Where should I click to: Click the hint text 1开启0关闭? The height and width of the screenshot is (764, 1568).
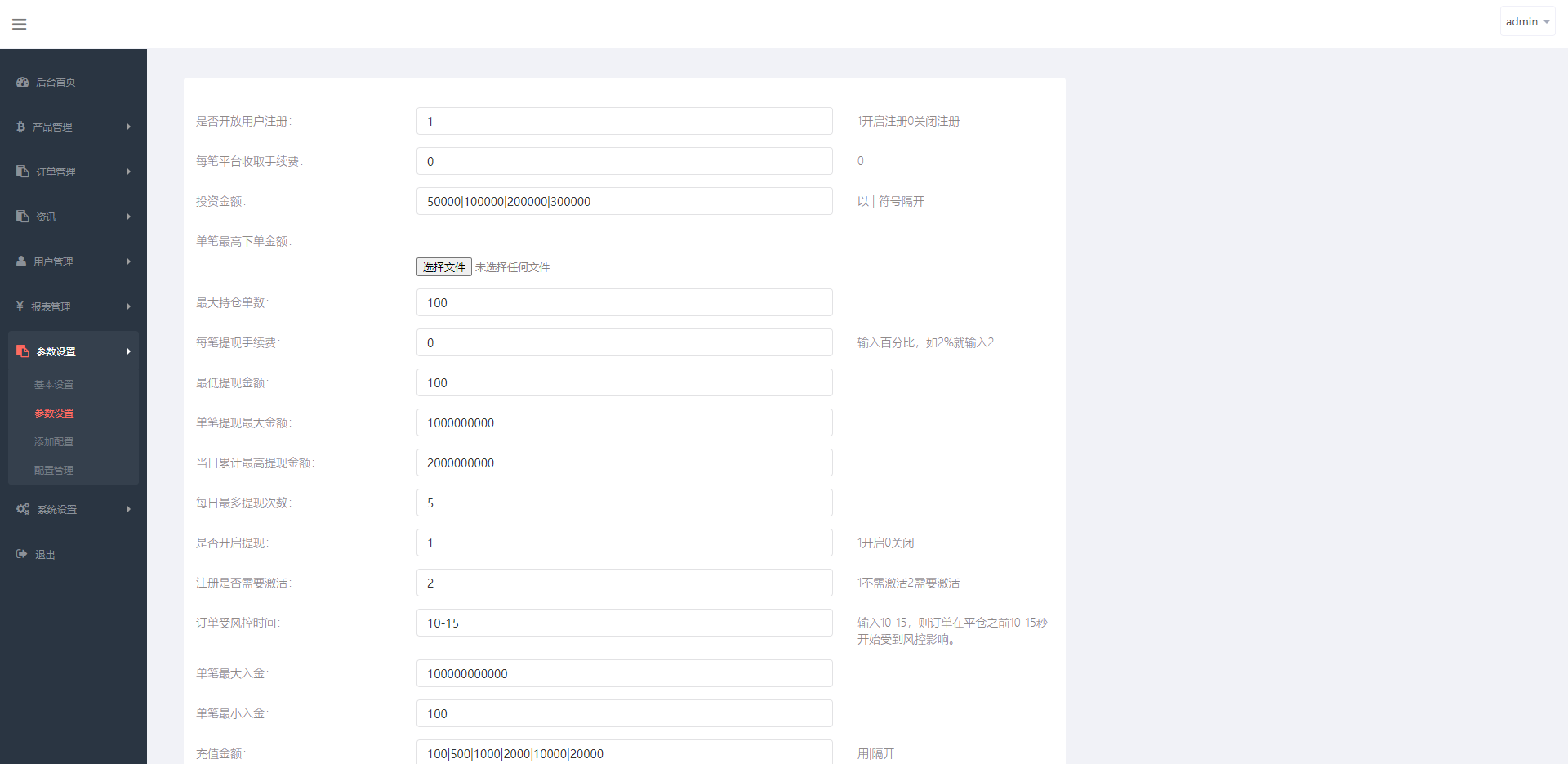885,543
